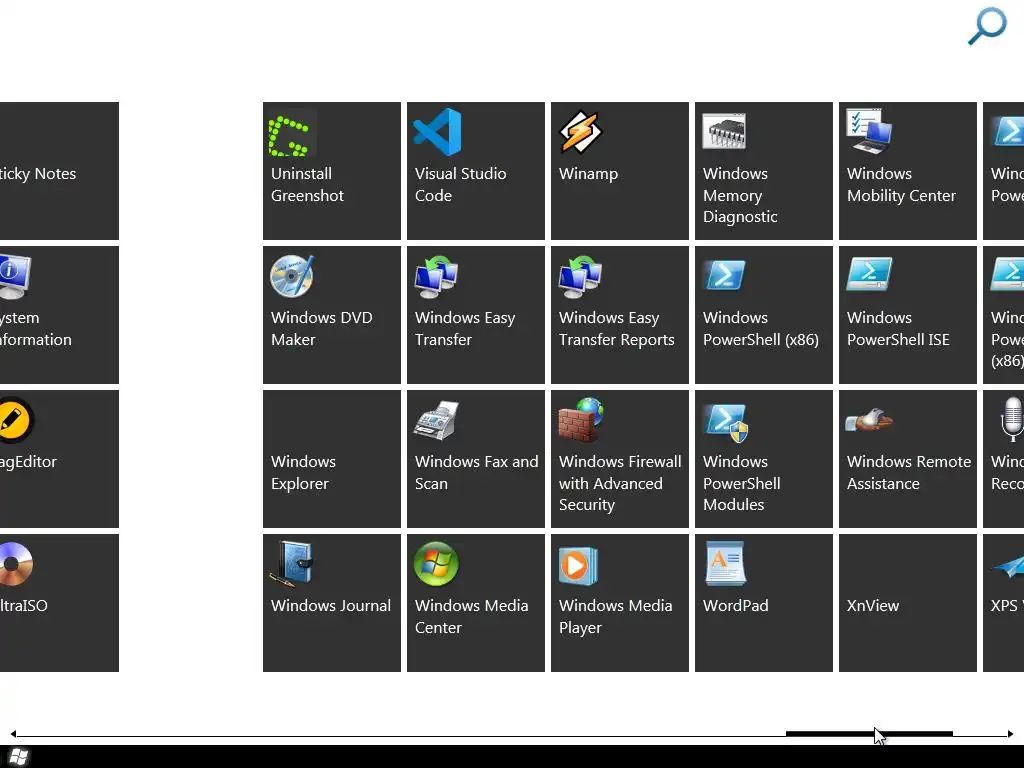Open the System Information monitor icon
The height and width of the screenshot is (768, 1024).
pos(14,277)
